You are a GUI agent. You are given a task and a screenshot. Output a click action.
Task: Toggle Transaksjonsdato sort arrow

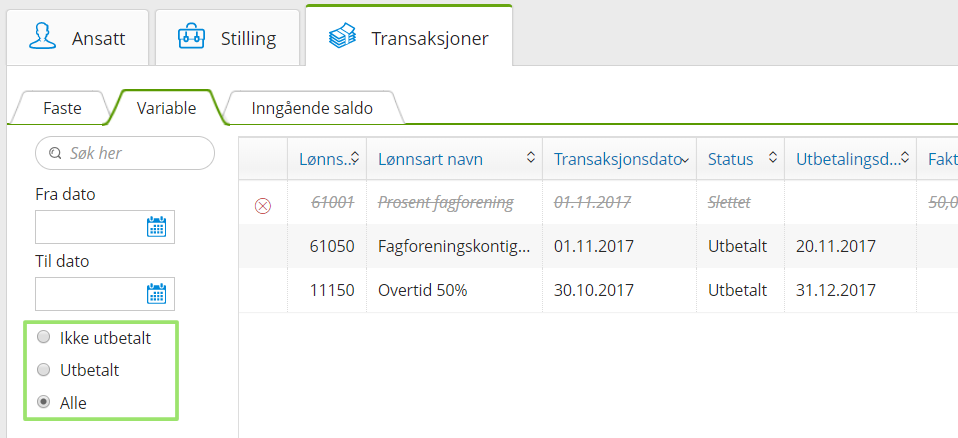tap(686, 160)
